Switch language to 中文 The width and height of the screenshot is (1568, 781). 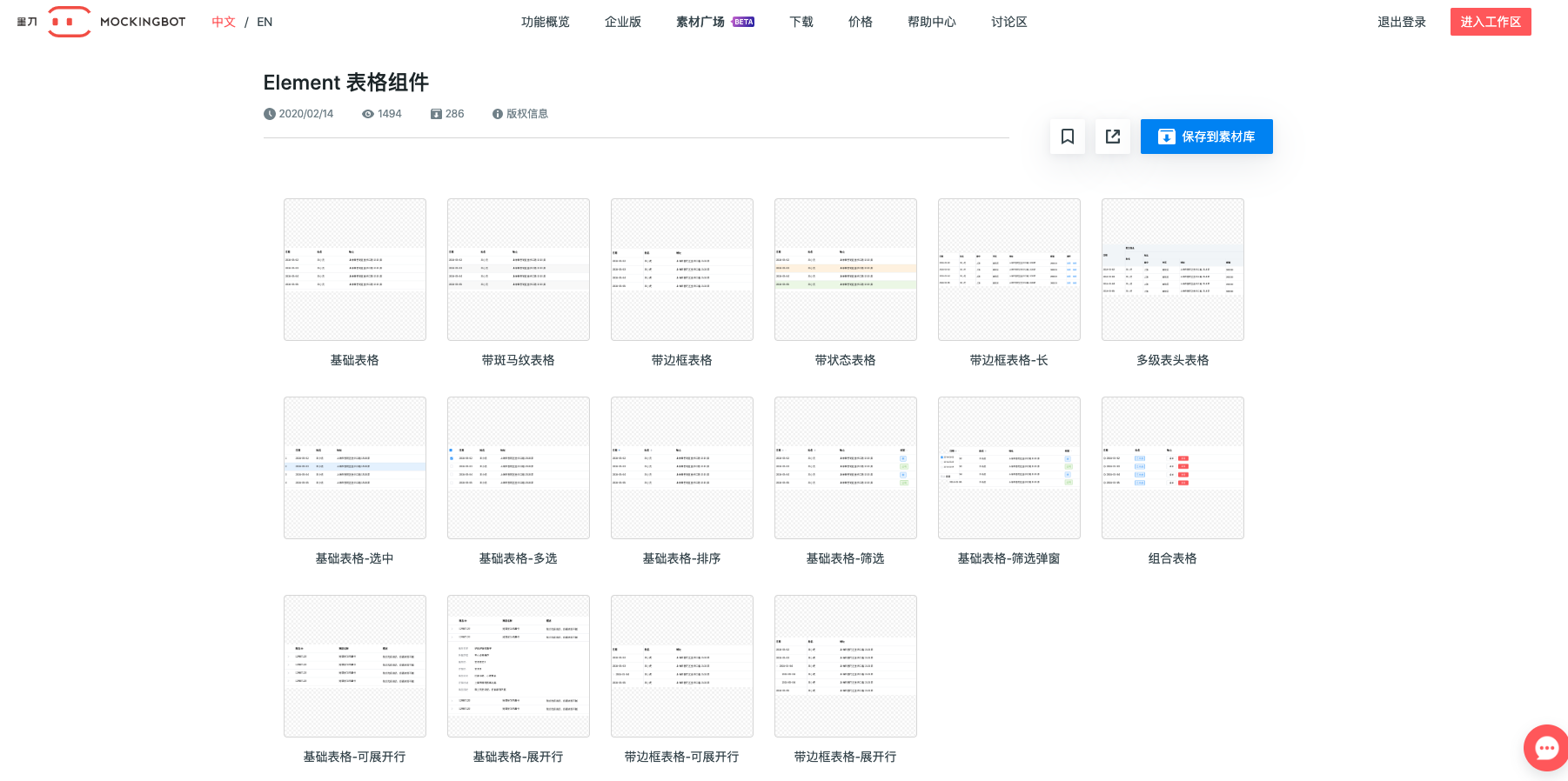(224, 22)
